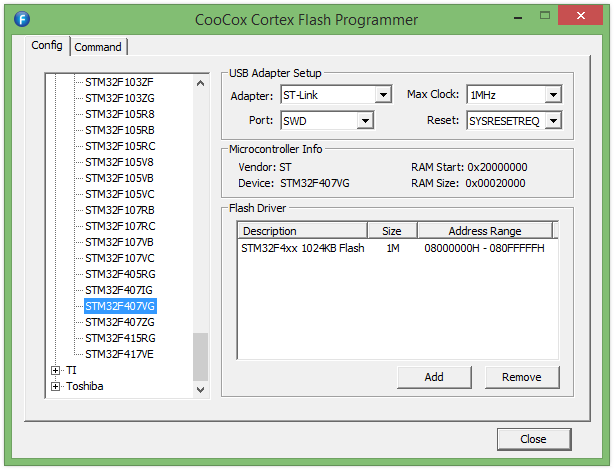Screen dimensions: 614x470
Task: Select STM32F107VB device
Action: (119, 242)
